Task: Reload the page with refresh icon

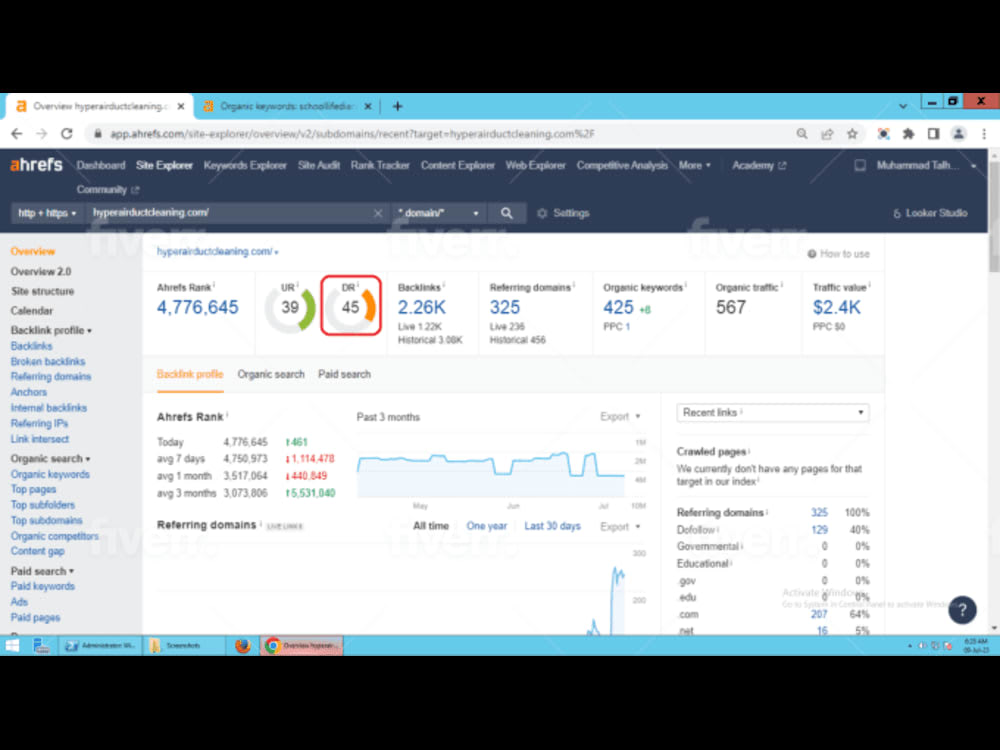Action: [67, 134]
